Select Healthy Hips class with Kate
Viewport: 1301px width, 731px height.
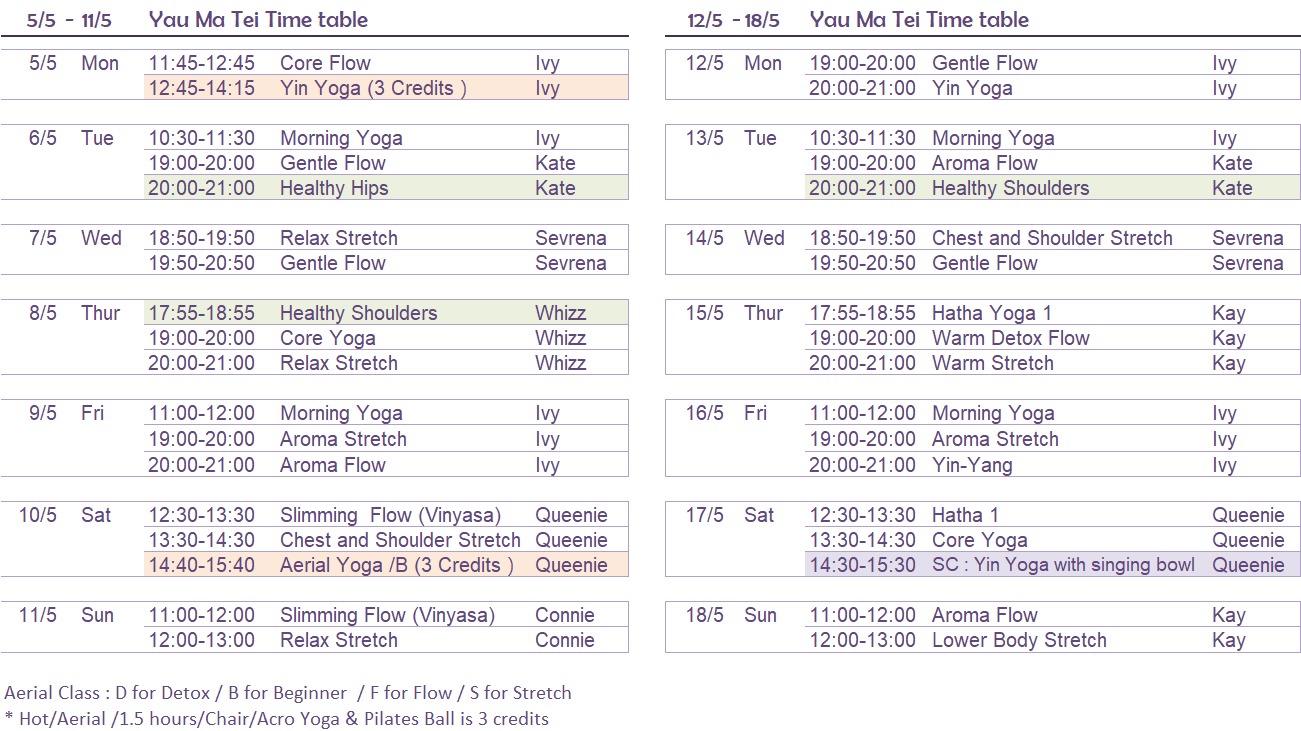pos(386,188)
